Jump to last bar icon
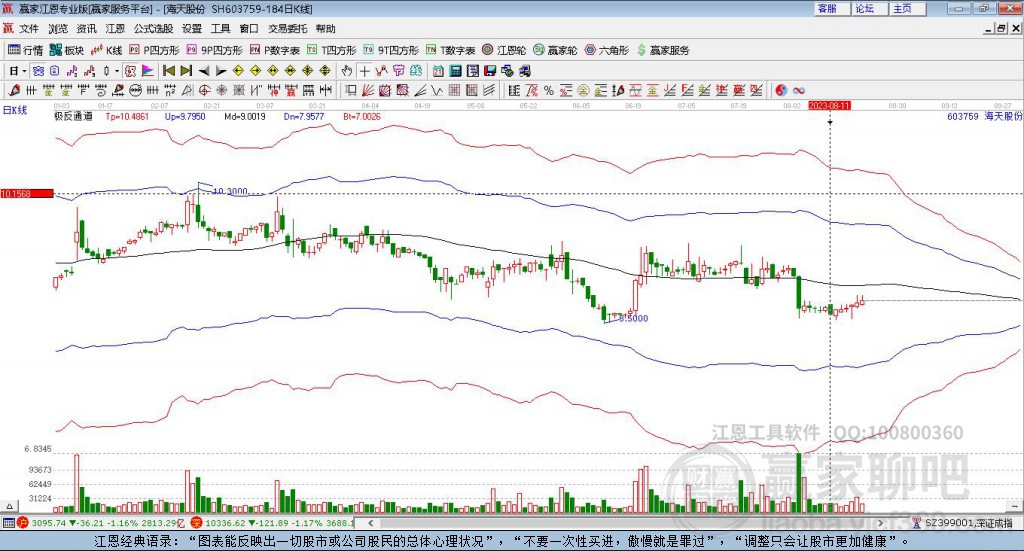This screenshot has height=551, width=1024. pyautogui.click(x=186, y=71)
